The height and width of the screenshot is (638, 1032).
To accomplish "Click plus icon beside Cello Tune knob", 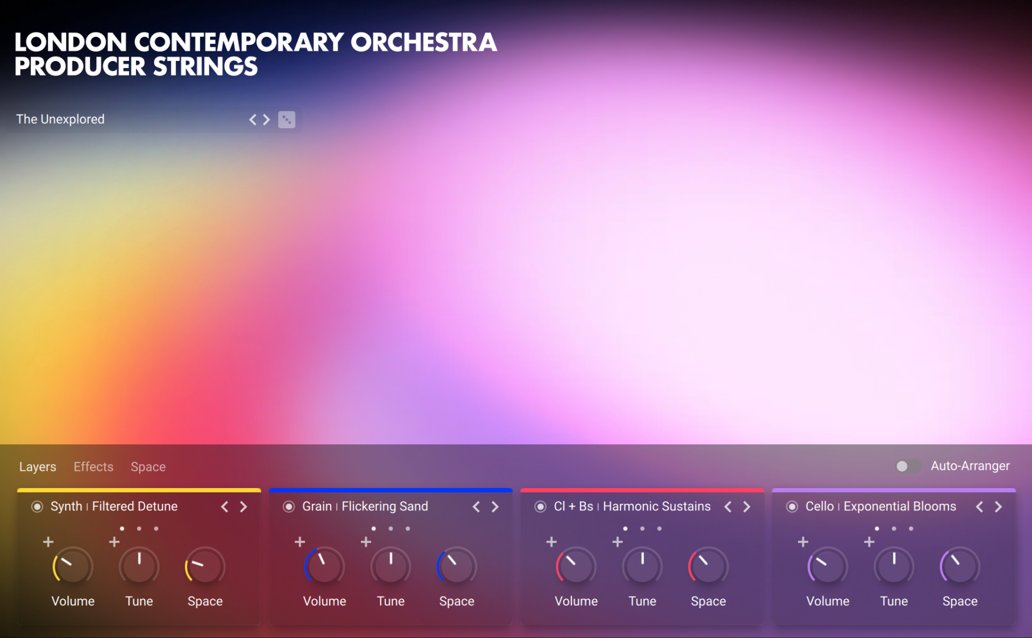I will click(869, 542).
